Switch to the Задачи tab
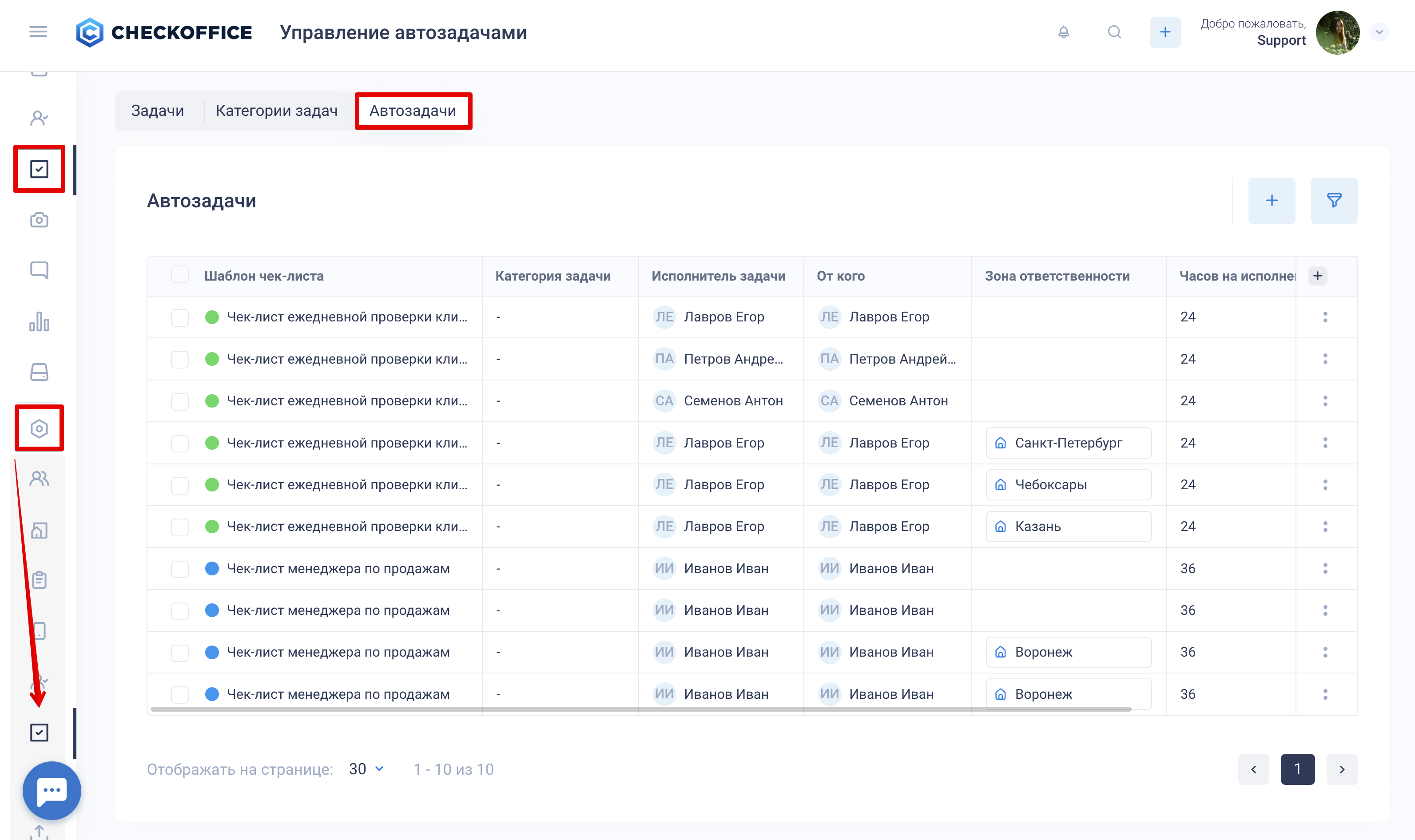This screenshot has height=840, width=1415. click(157, 111)
